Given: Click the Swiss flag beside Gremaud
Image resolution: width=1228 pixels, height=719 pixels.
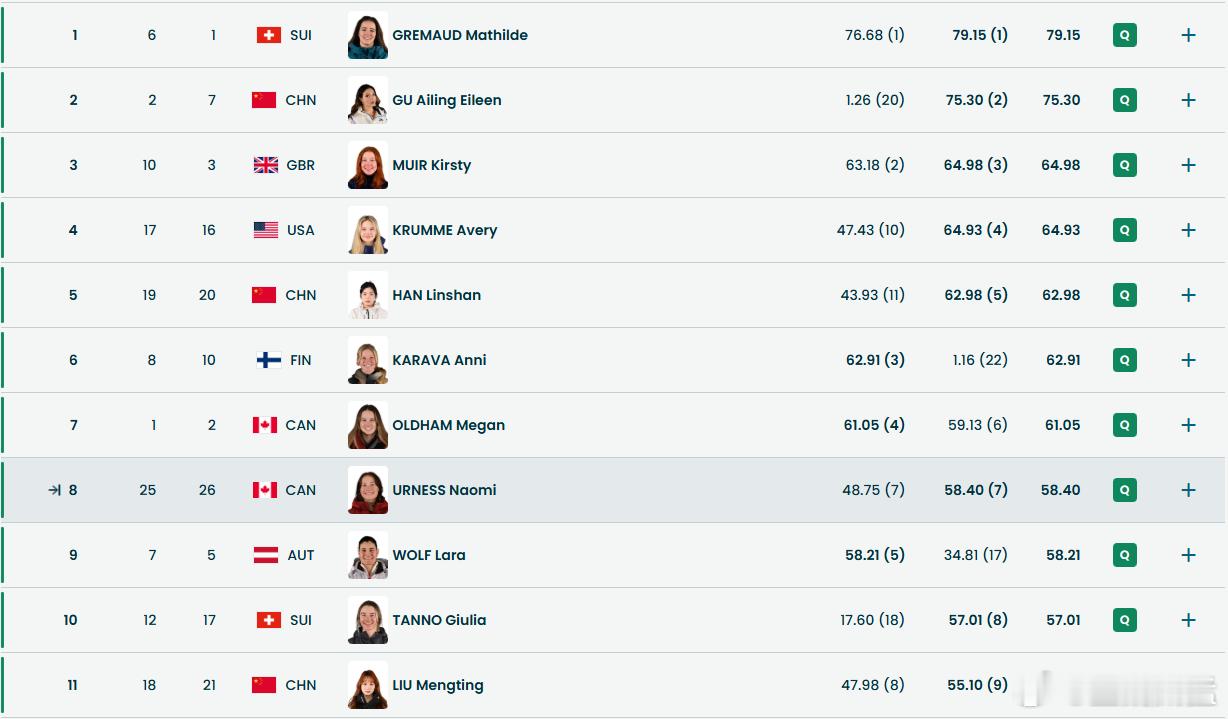Looking at the screenshot, I should 269,35.
